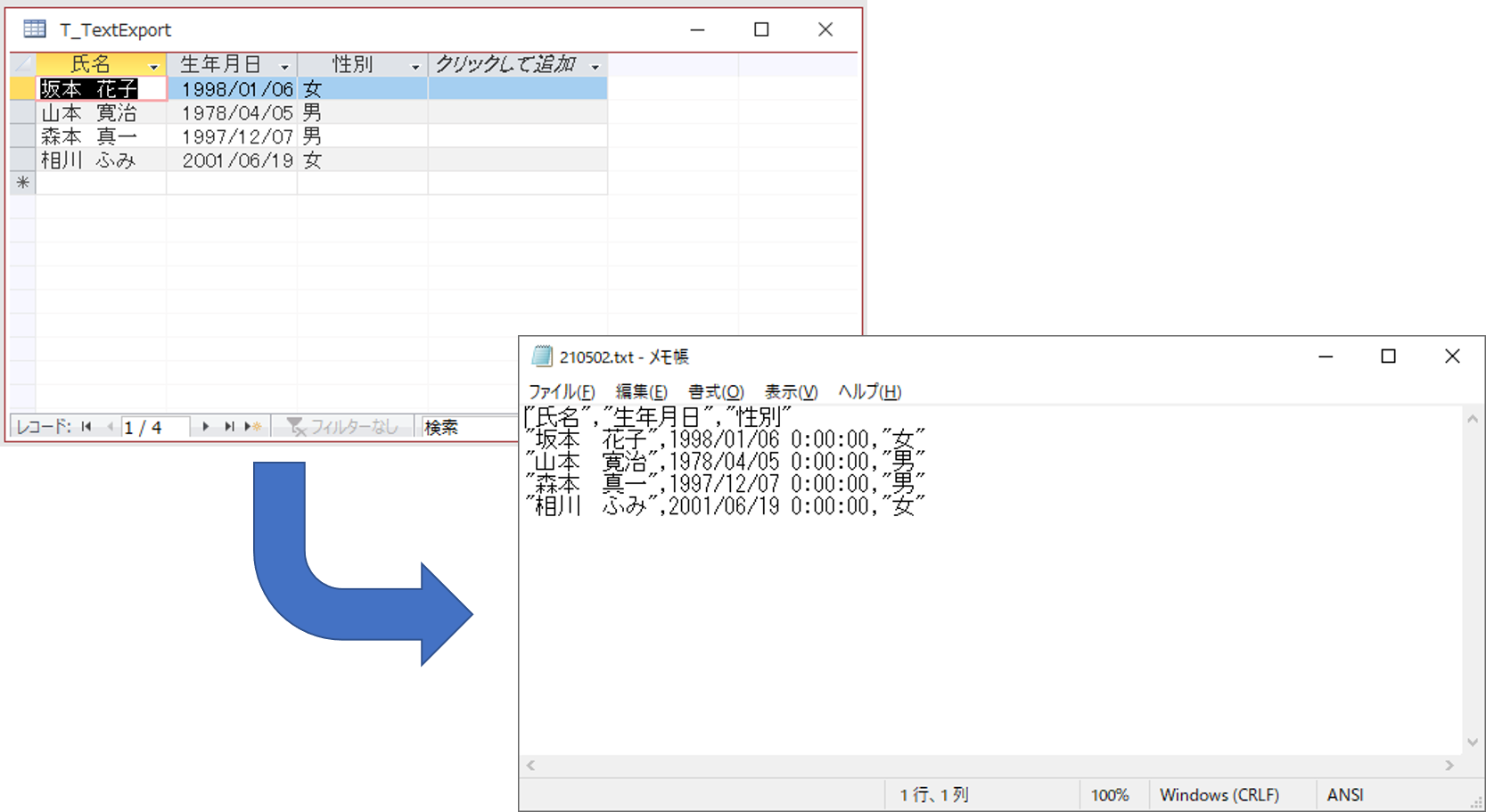Toggle the フィルターなし filter state
This screenshot has width=1486, height=812.
tap(343, 426)
